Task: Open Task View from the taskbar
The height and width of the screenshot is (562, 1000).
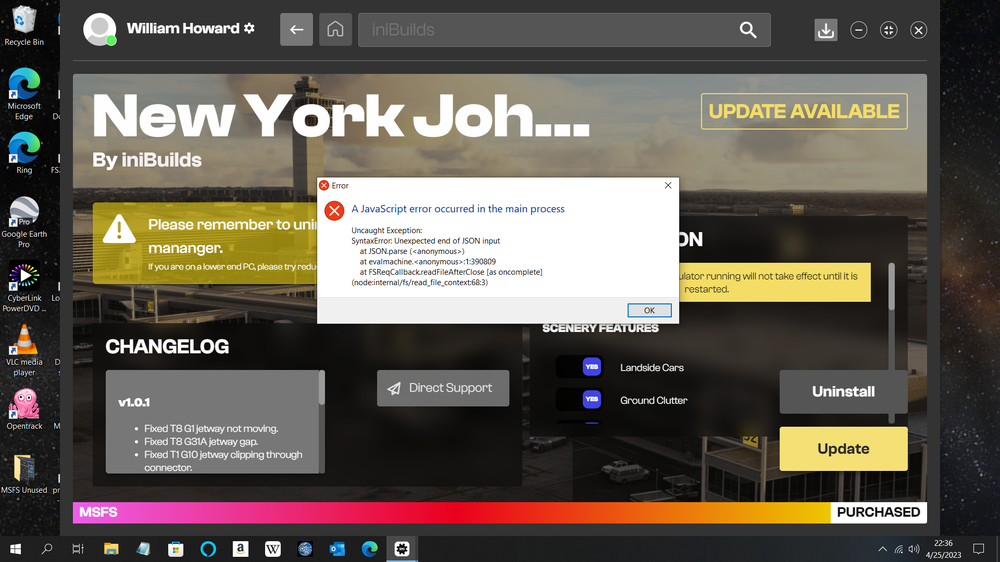Action: coord(78,549)
